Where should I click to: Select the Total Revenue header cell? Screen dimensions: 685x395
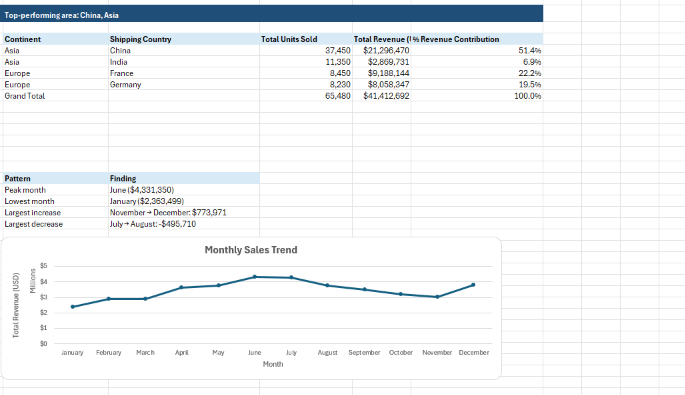tap(382, 39)
